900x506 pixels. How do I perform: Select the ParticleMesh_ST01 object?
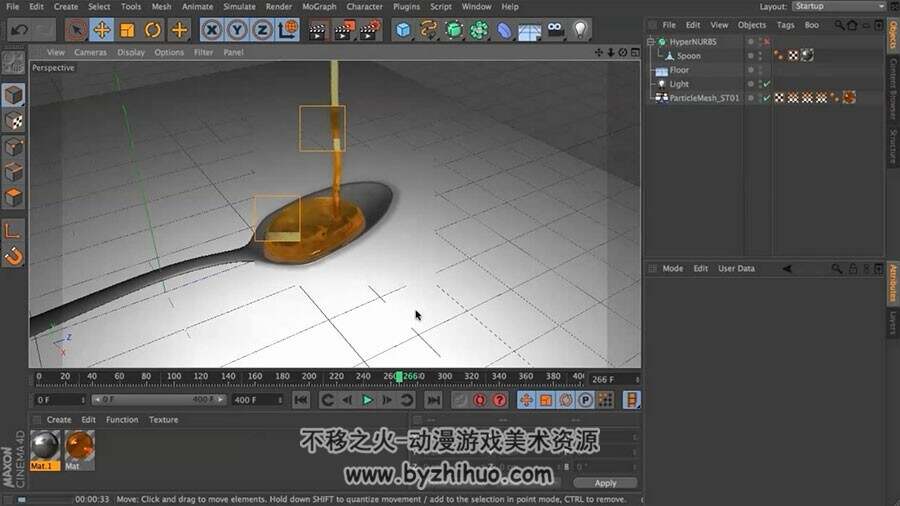coord(704,98)
